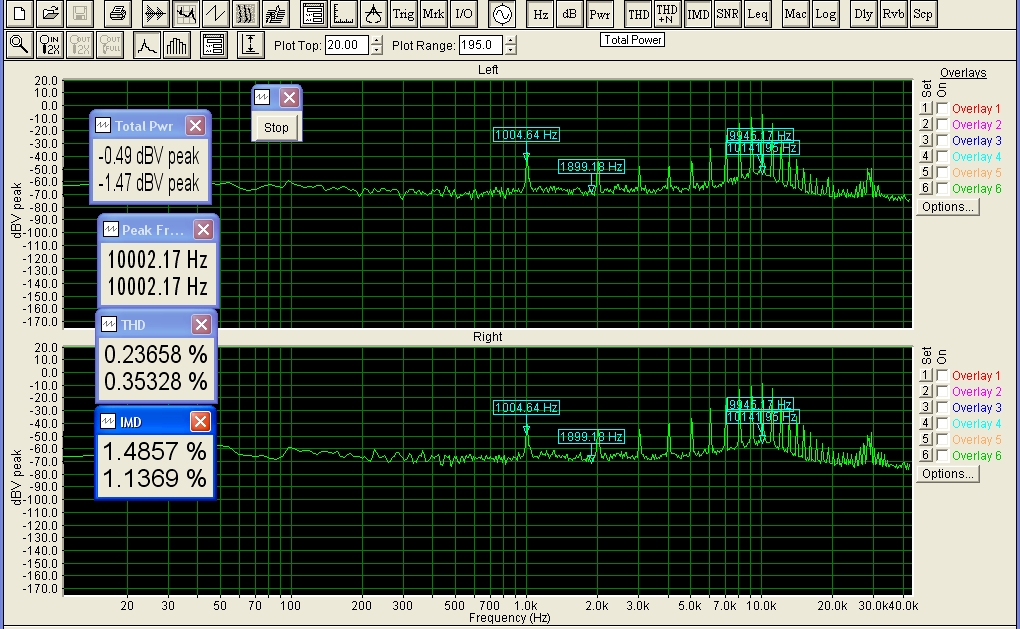Toggle the THD+N measurement utility
This screenshot has height=629, width=1020.
[667, 14]
